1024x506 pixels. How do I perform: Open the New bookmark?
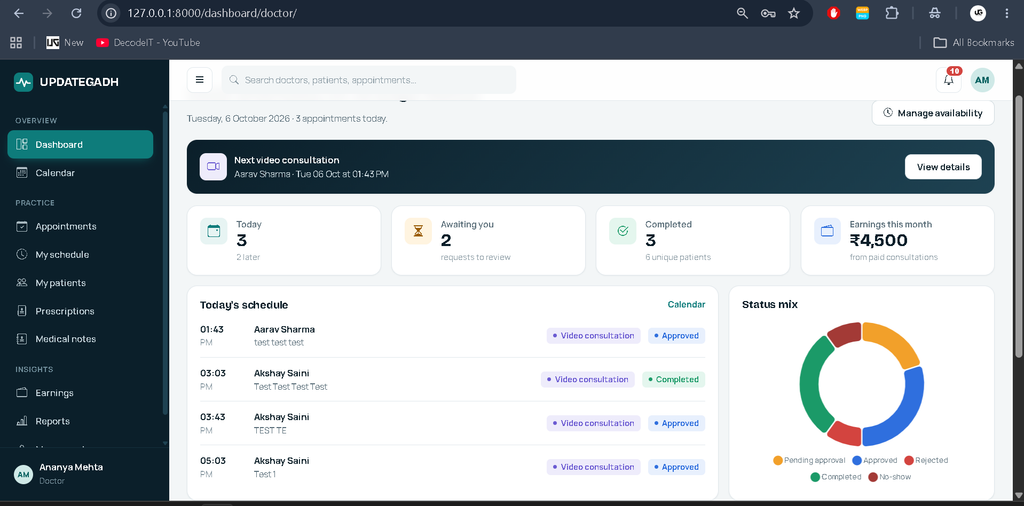65,42
